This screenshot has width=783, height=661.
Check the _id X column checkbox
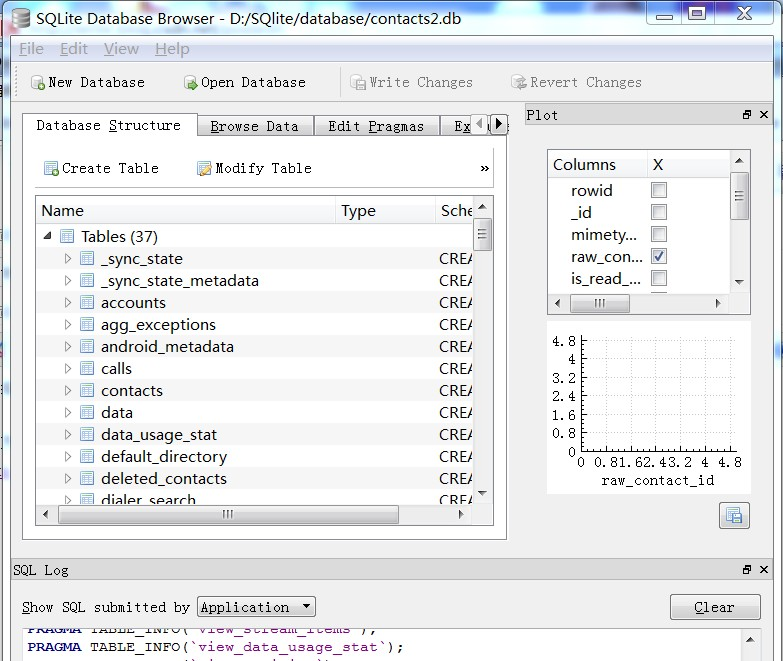tap(659, 212)
